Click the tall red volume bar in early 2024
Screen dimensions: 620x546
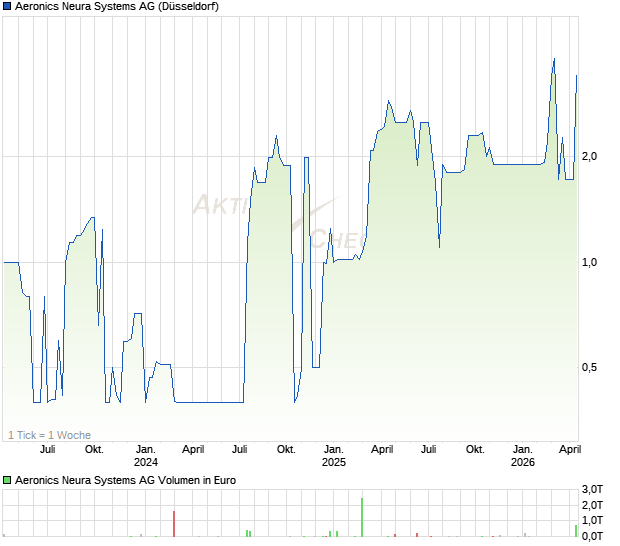coord(174,524)
